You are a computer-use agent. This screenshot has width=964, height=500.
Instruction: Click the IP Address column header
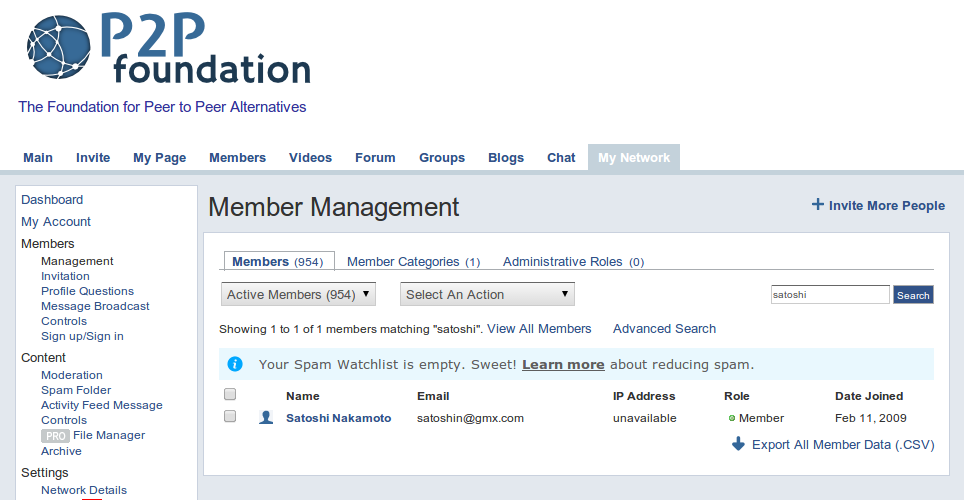(x=644, y=396)
